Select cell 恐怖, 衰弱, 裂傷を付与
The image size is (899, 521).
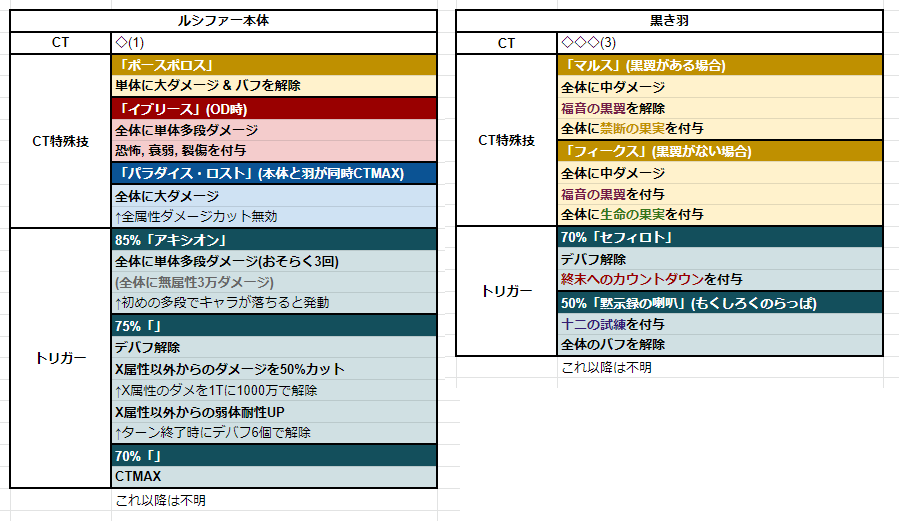[x=274, y=151]
